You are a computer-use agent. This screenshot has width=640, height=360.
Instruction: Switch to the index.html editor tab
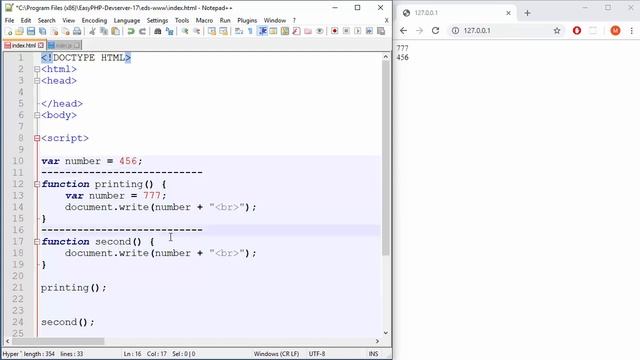pyautogui.click(x=24, y=45)
